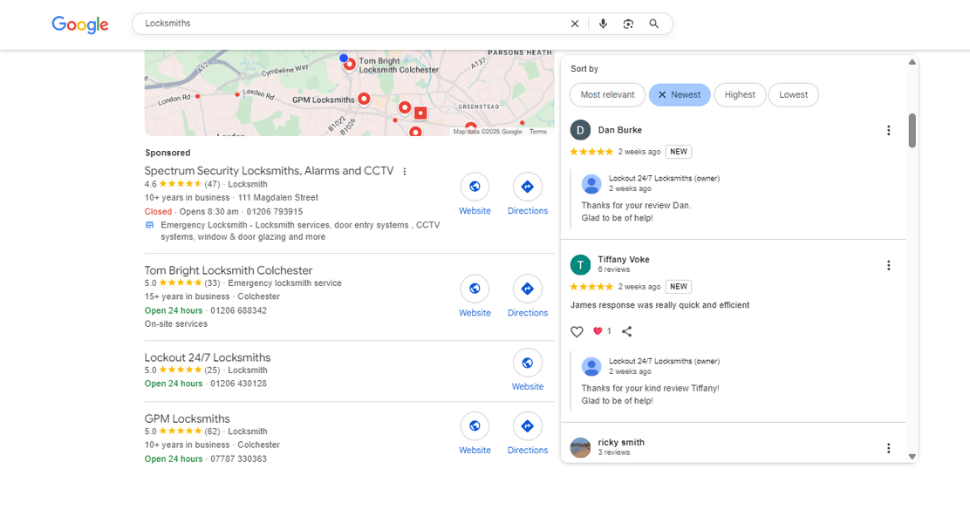Click the Sponsored label
The image size is (970, 517).
tap(168, 153)
